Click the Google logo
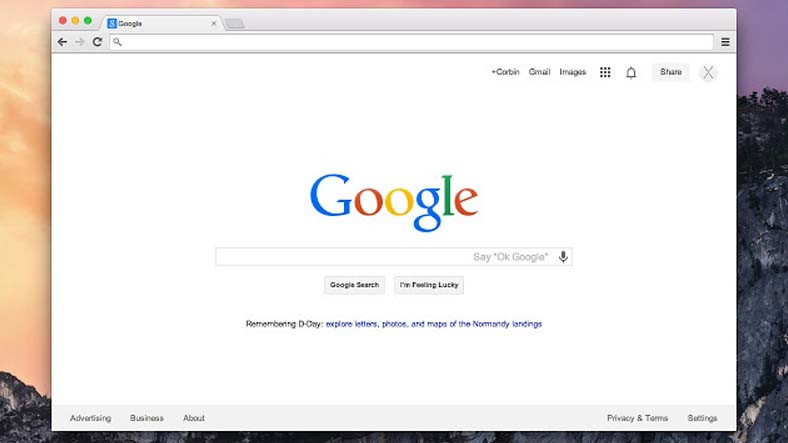Screen dimensions: 788x443 point(394,202)
